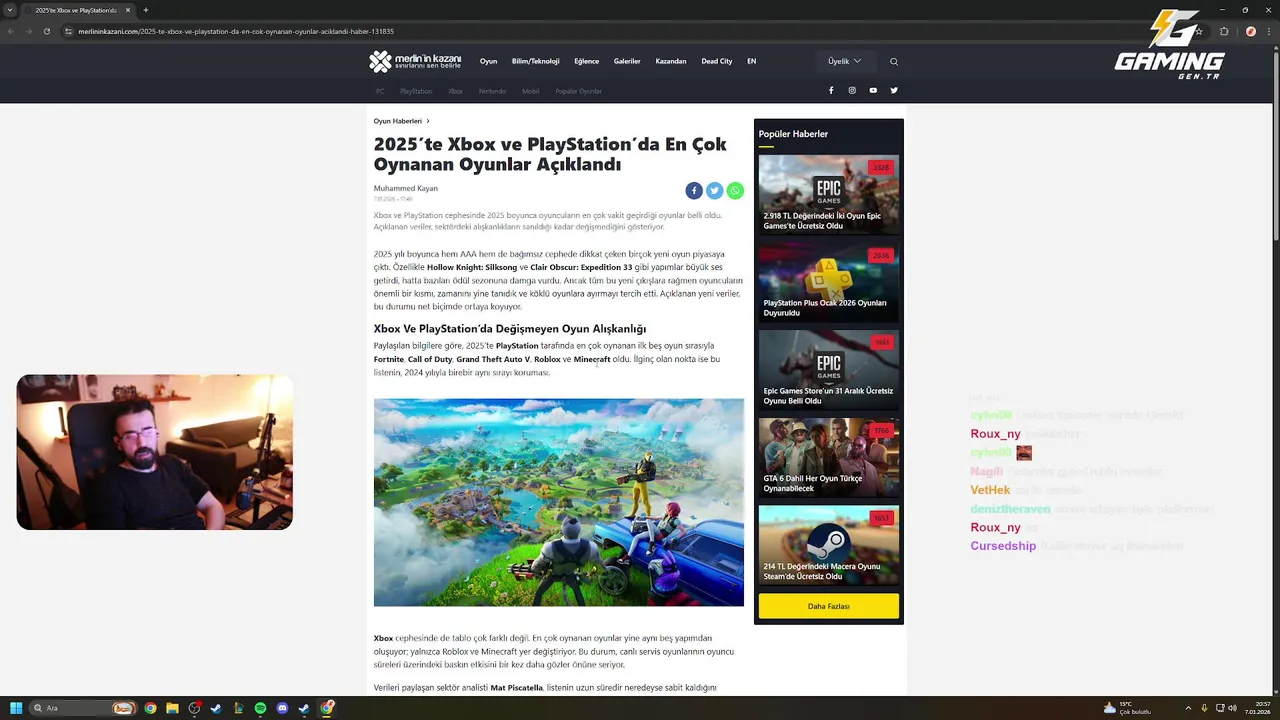
Task: Select the PlayStation sub-navigation tab
Action: 416,91
